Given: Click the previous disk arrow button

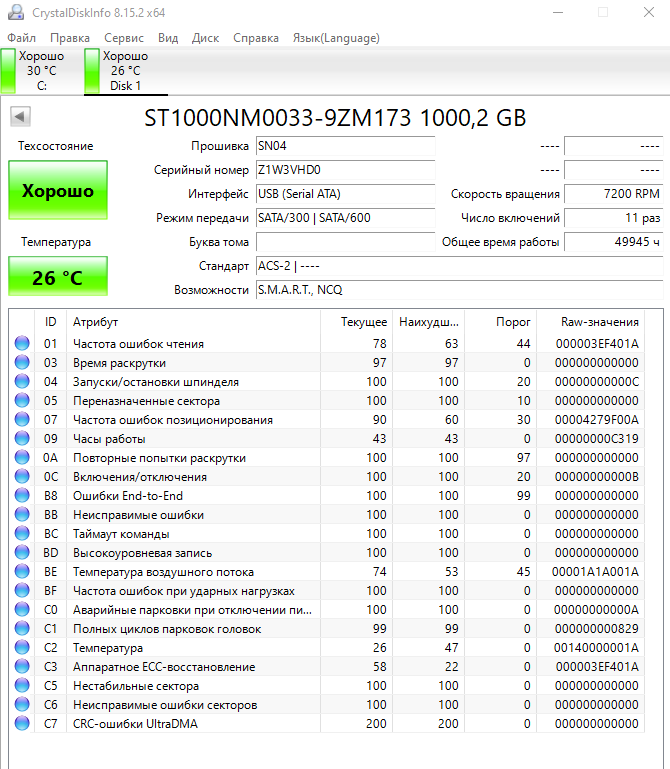Looking at the screenshot, I should [21, 117].
